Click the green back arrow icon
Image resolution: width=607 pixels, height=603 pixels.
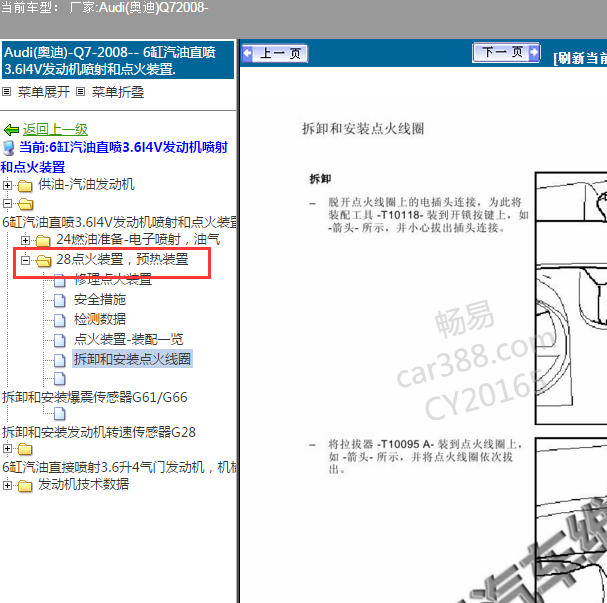tap(11, 130)
